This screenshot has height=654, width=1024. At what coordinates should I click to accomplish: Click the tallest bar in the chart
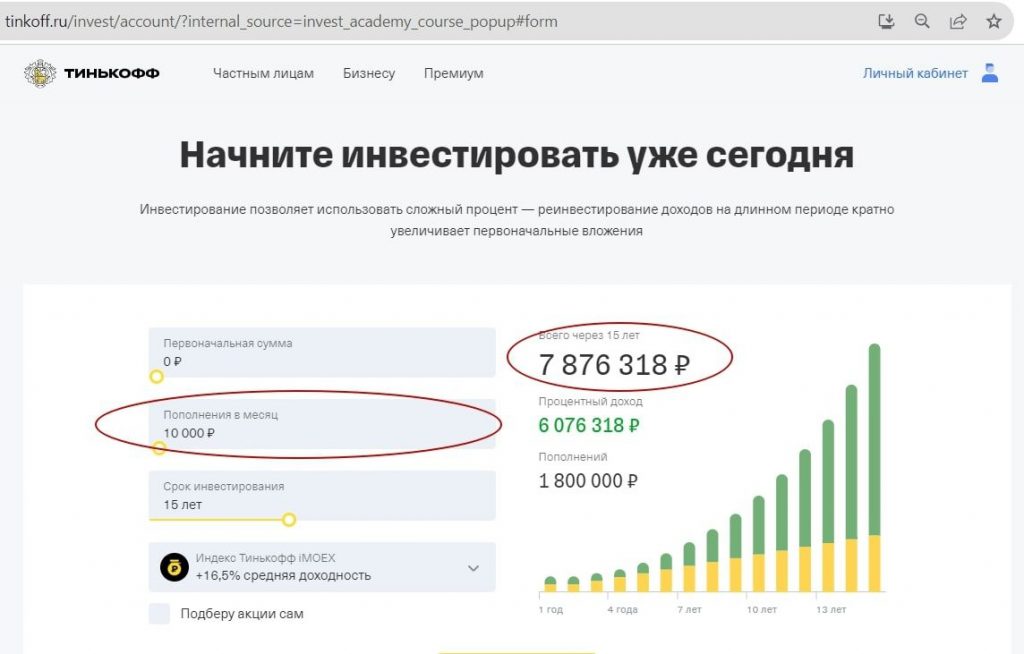(x=874, y=468)
